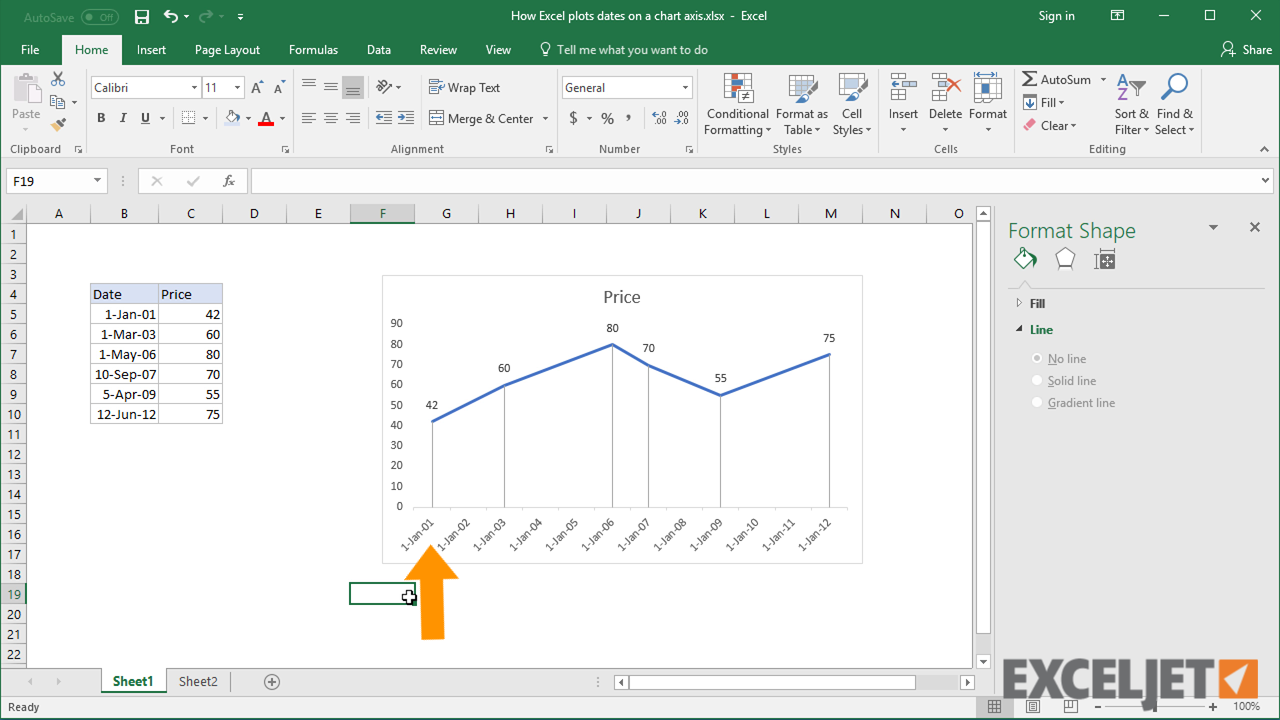Collapse the Line section in Format Shape
Screen dimensions: 1280x720
tap(1019, 329)
